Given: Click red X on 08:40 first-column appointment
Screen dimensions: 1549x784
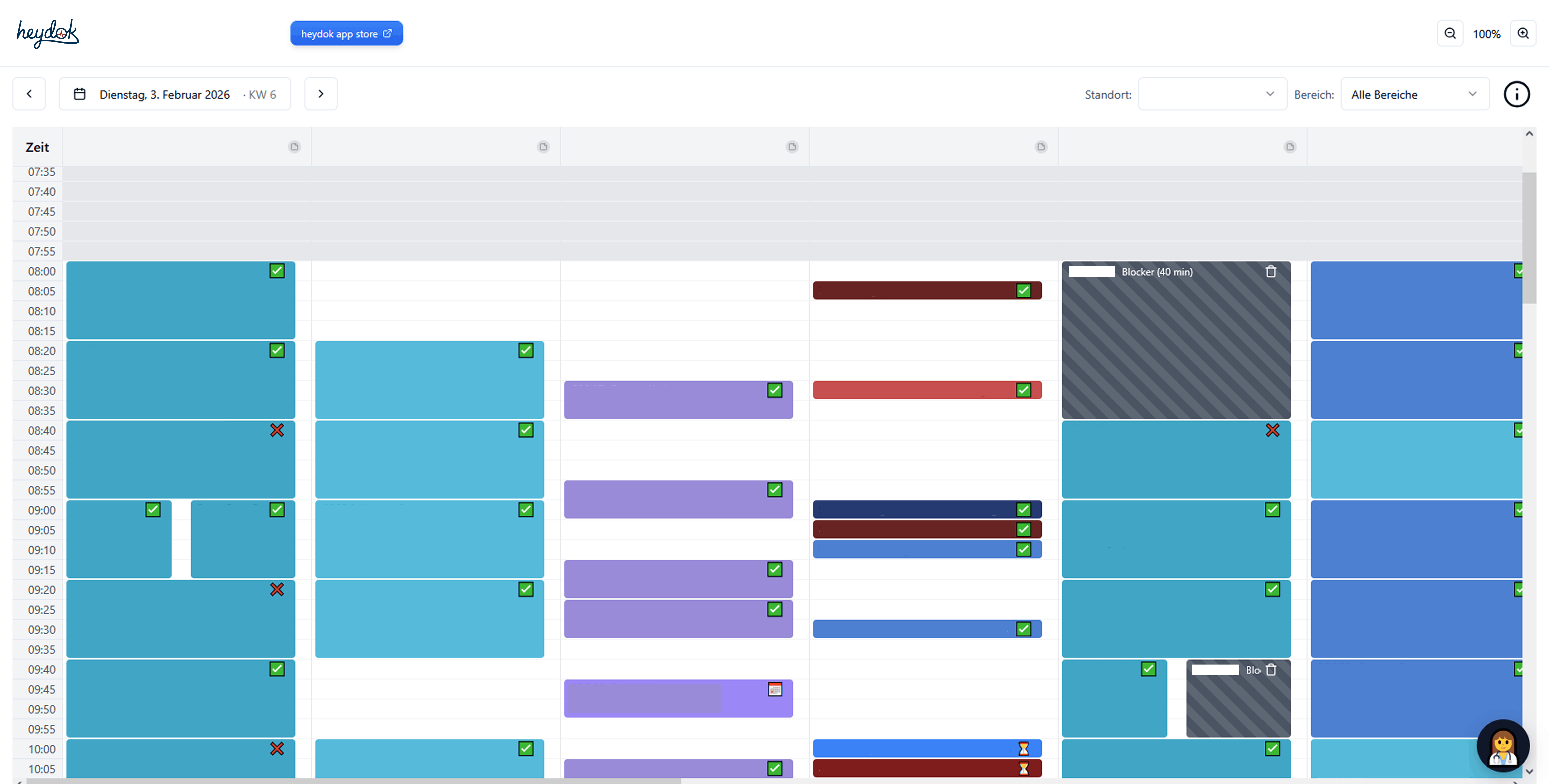Looking at the screenshot, I should (277, 431).
